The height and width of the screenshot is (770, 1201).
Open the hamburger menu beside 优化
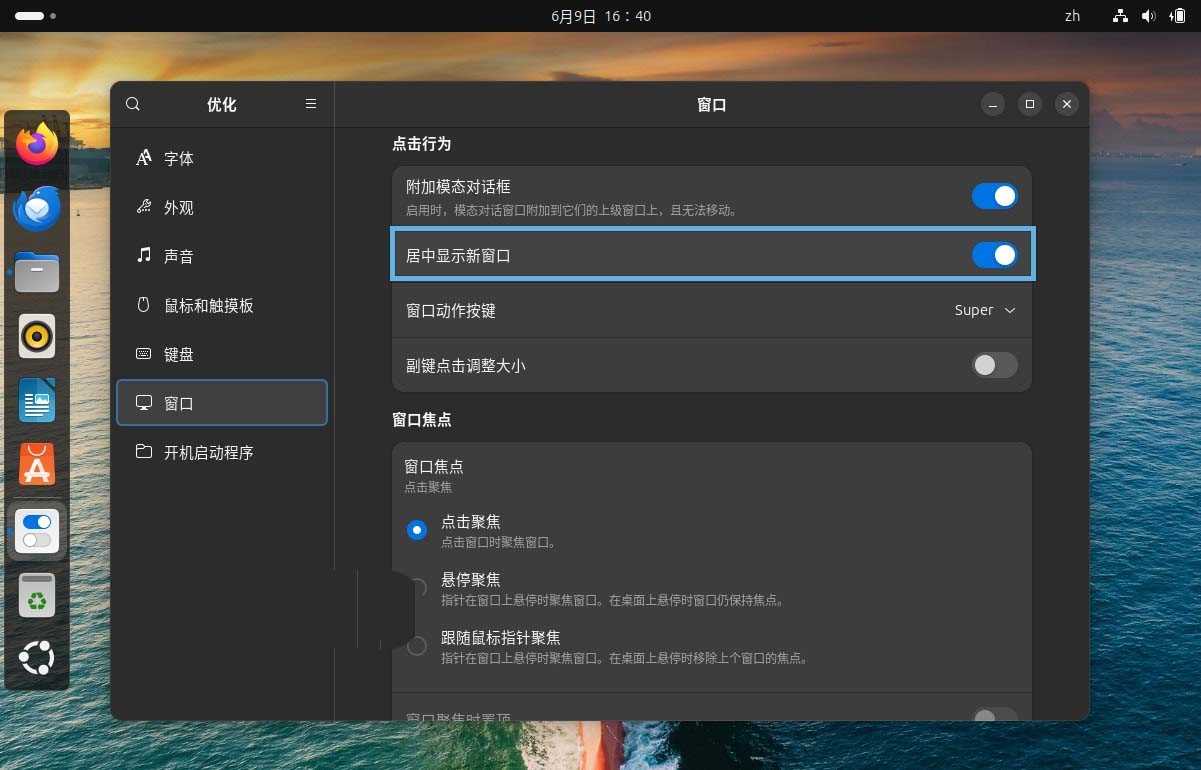click(x=311, y=104)
